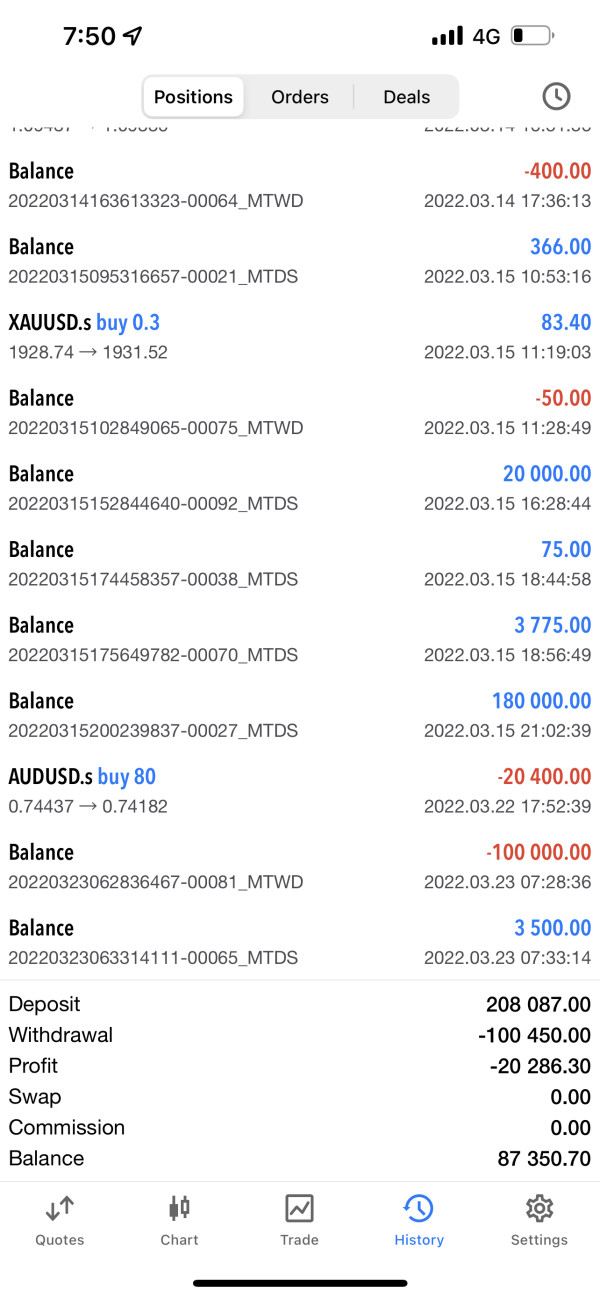The image size is (600, 1298).
Task: Tap the 3 775.00 balance row
Action: 300,639
